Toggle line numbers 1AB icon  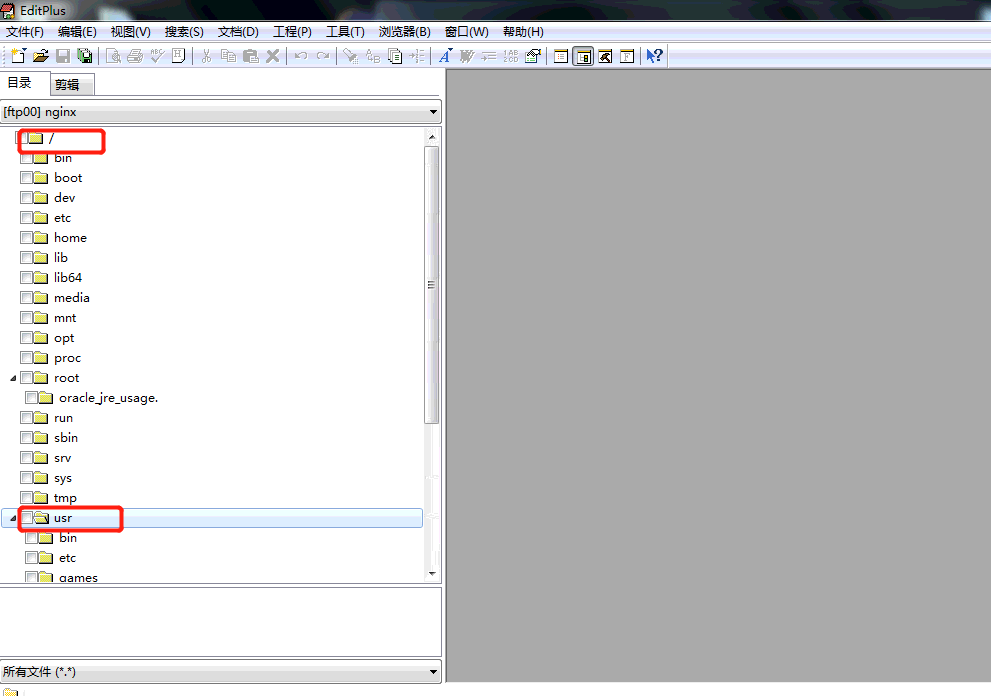(x=511, y=56)
